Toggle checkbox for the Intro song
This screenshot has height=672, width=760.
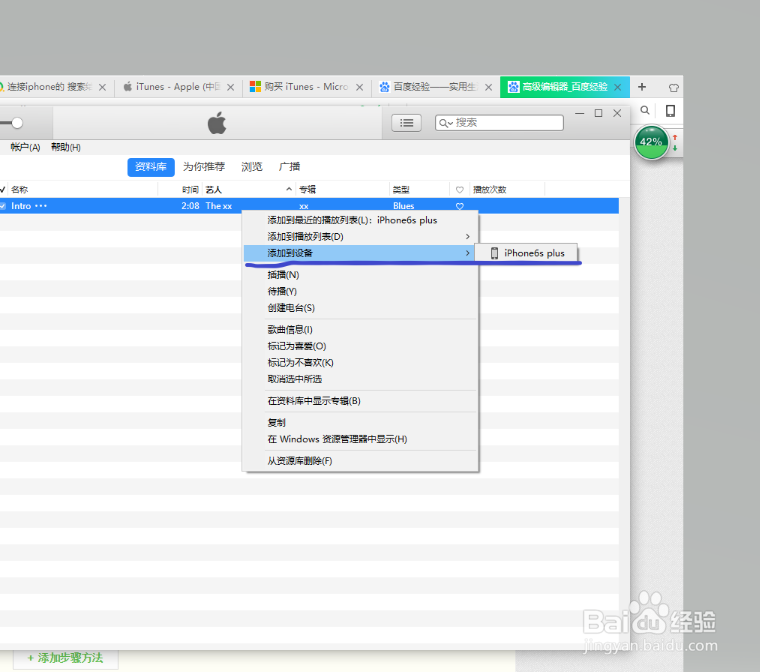point(3,206)
